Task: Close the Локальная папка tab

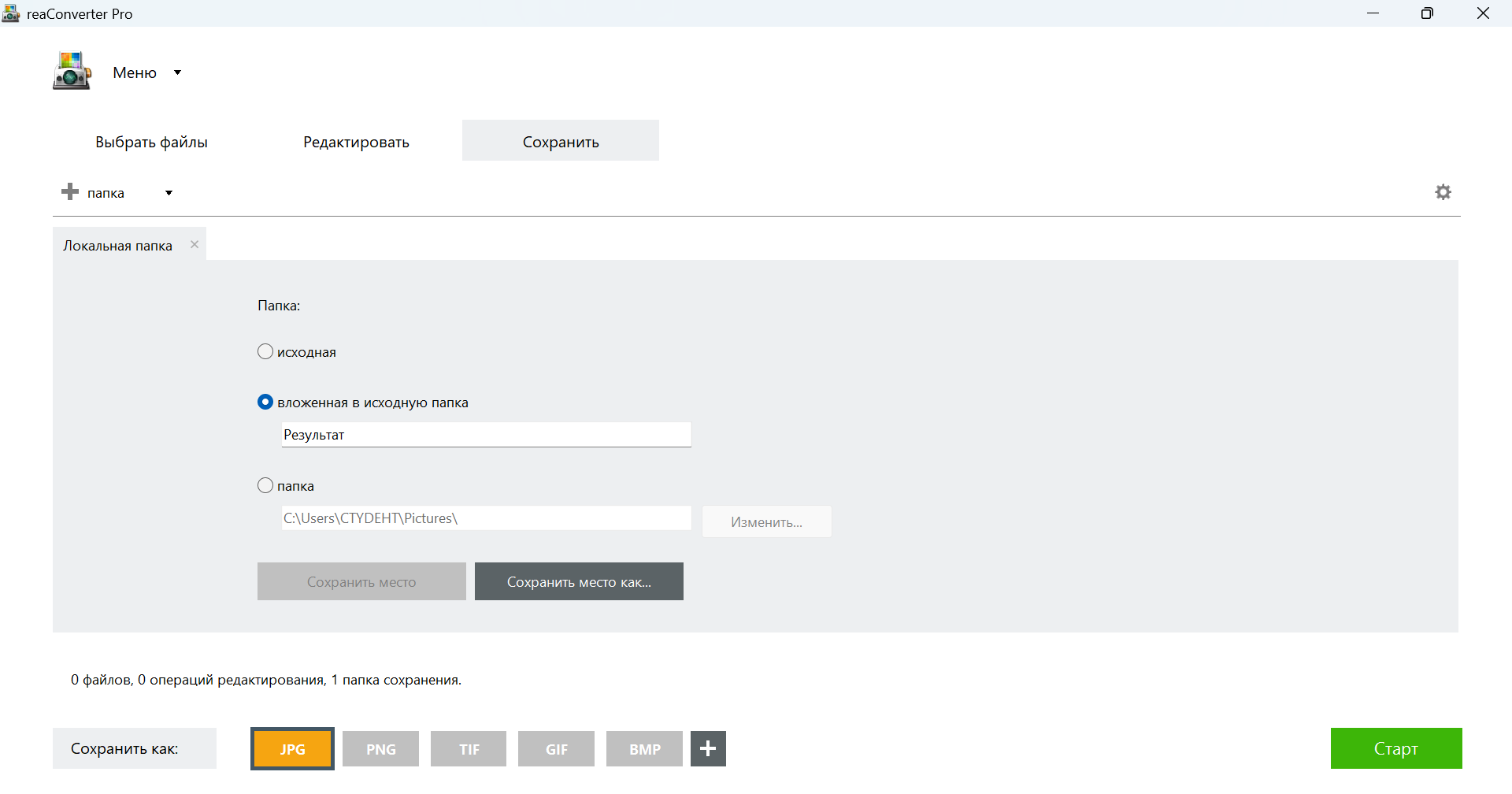Action: tap(195, 245)
